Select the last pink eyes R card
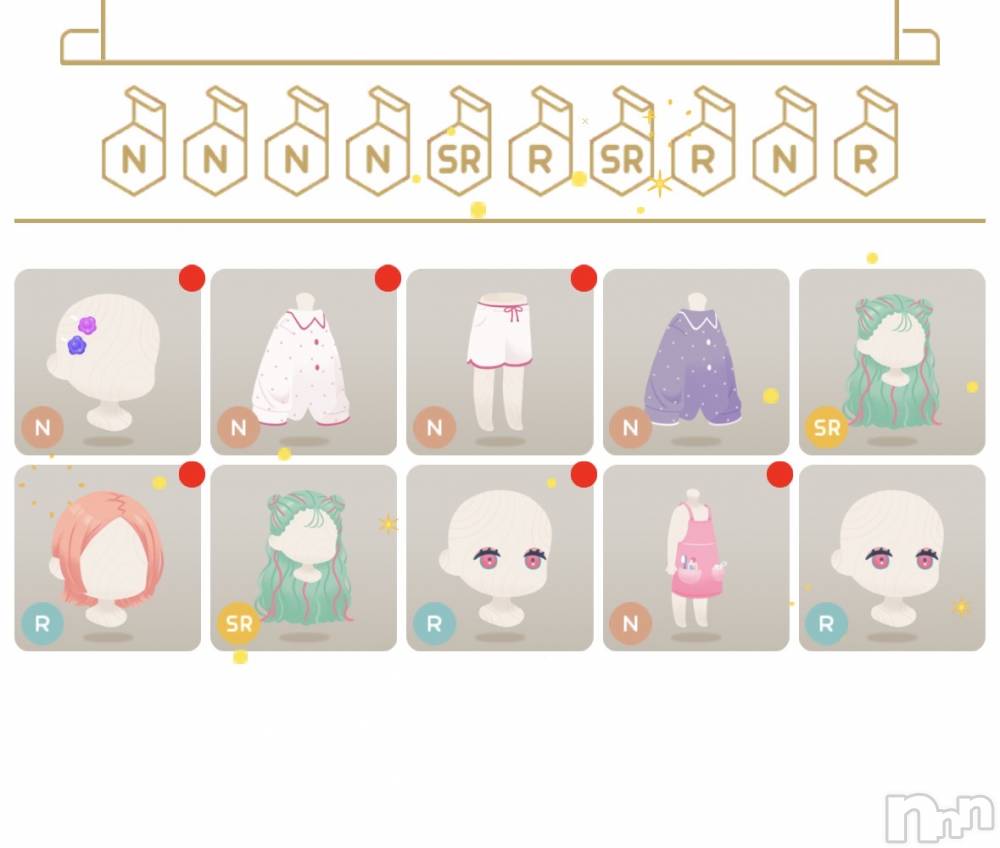Viewport: 1000px width, 848px height. pyautogui.click(x=892, y=558)
